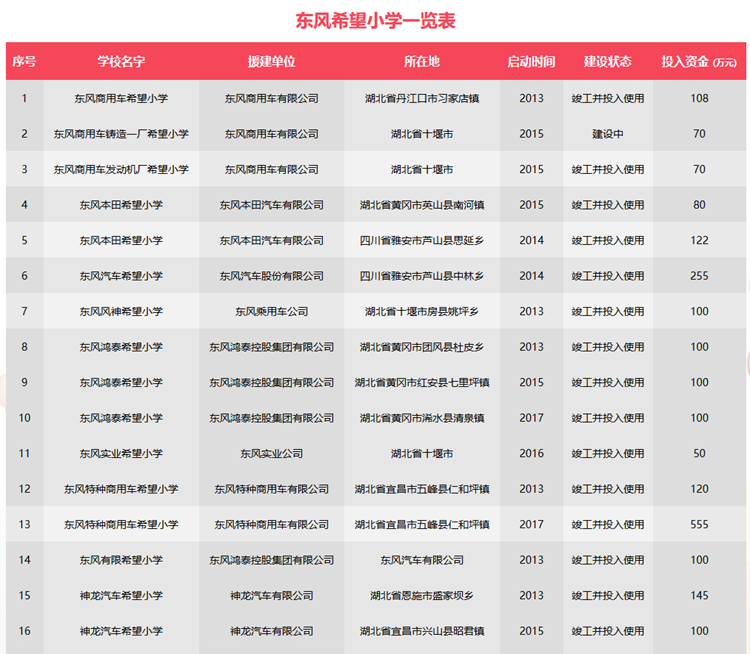750x654 pixels.
Task: Click 湖北省十堰市 in row 3
Action: pyautogui.click(x=422, y=169)
